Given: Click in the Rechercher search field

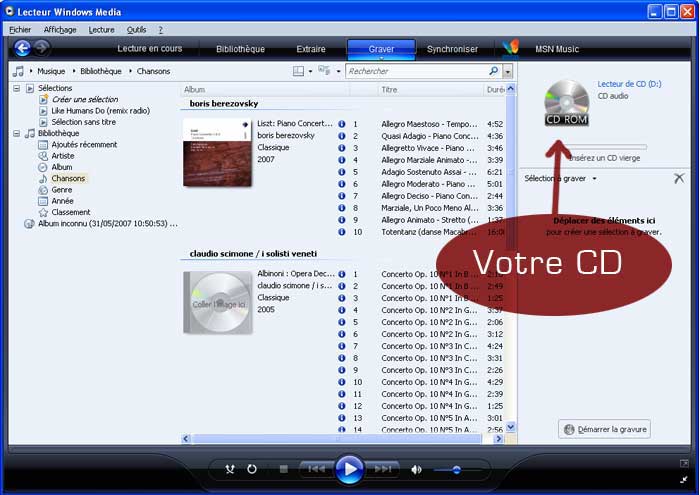Looking at the screenshot, I should point(415,71).
